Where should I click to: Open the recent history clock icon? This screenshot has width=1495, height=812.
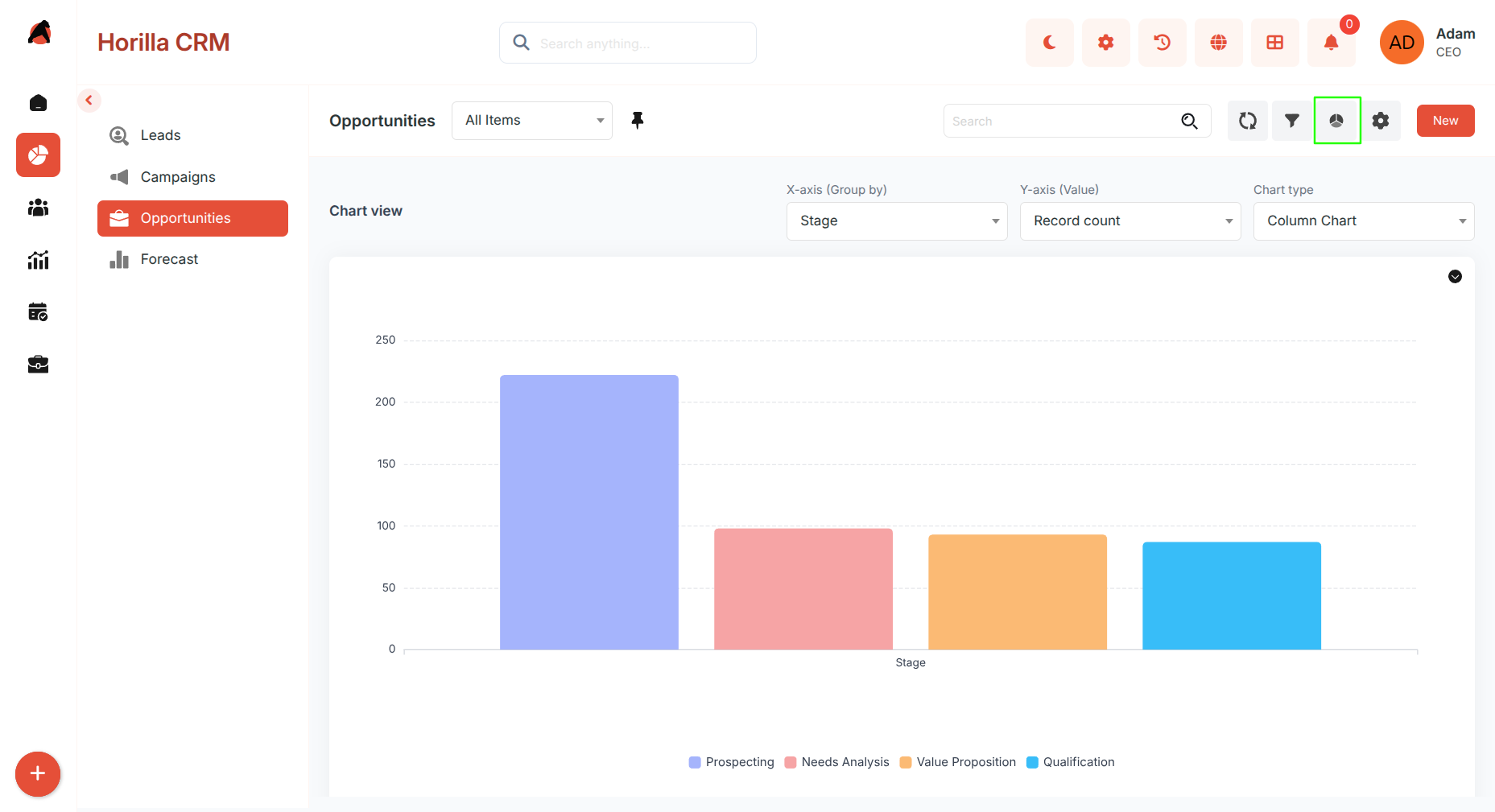[x=1163, y=43]
